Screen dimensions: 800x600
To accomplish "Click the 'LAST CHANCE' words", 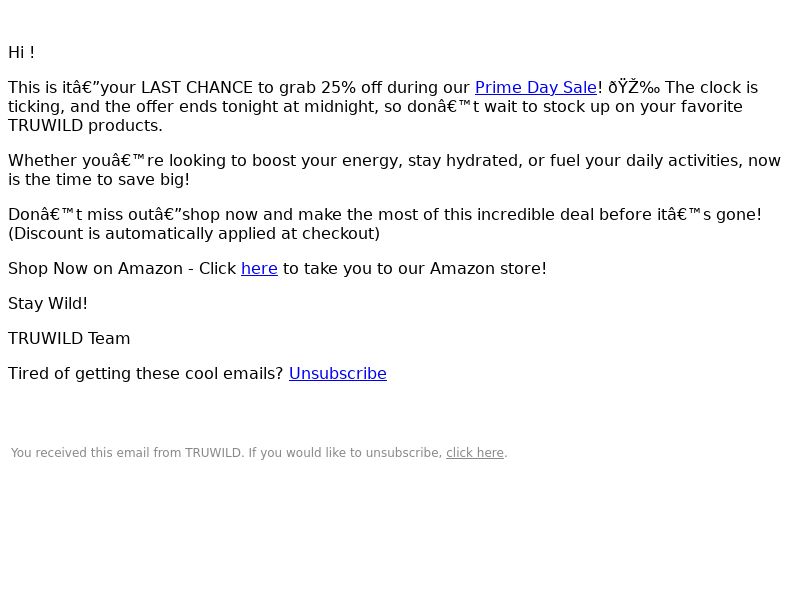I will 196,88.
